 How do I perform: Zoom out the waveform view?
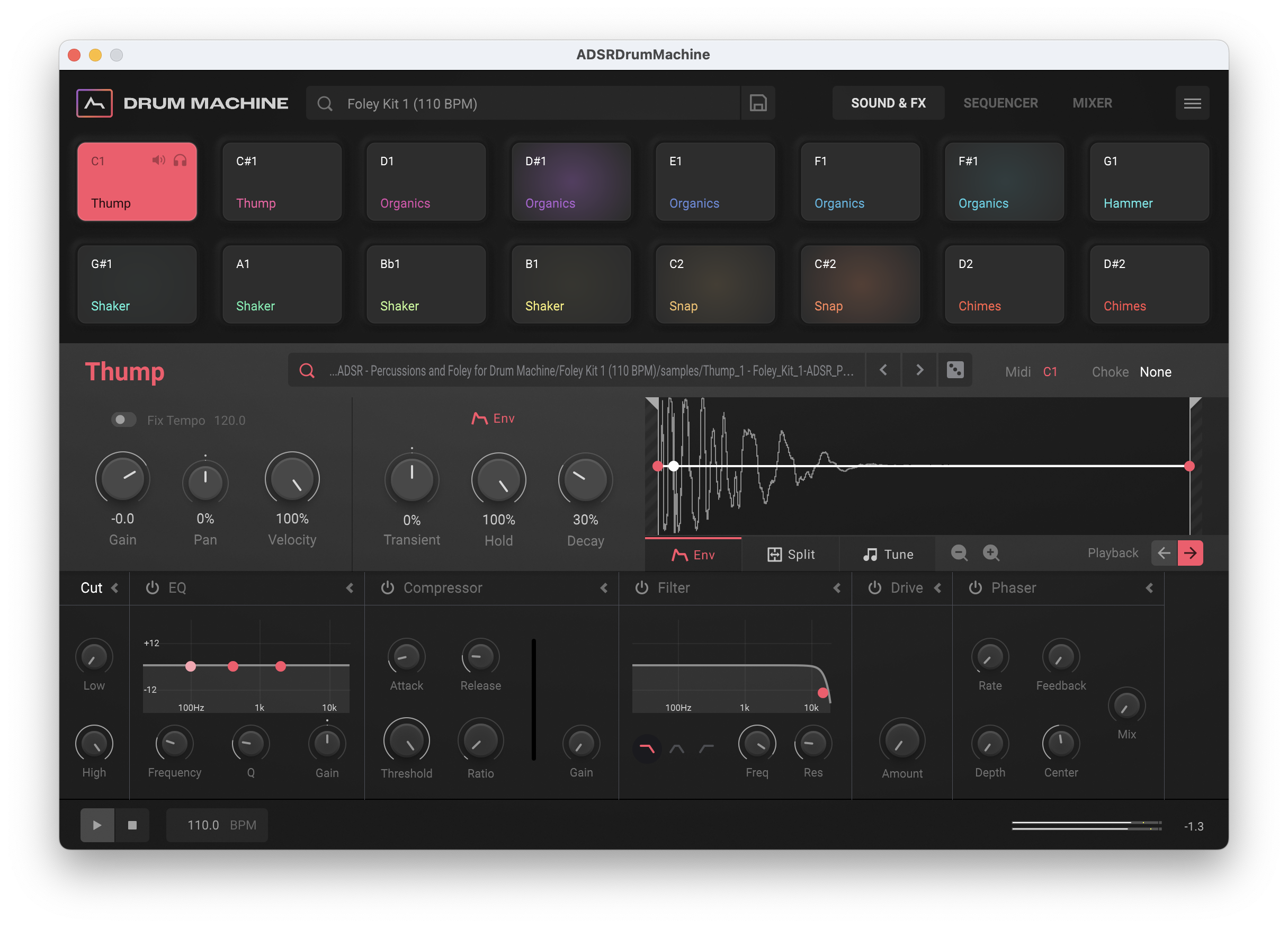[x=959, y=552]
